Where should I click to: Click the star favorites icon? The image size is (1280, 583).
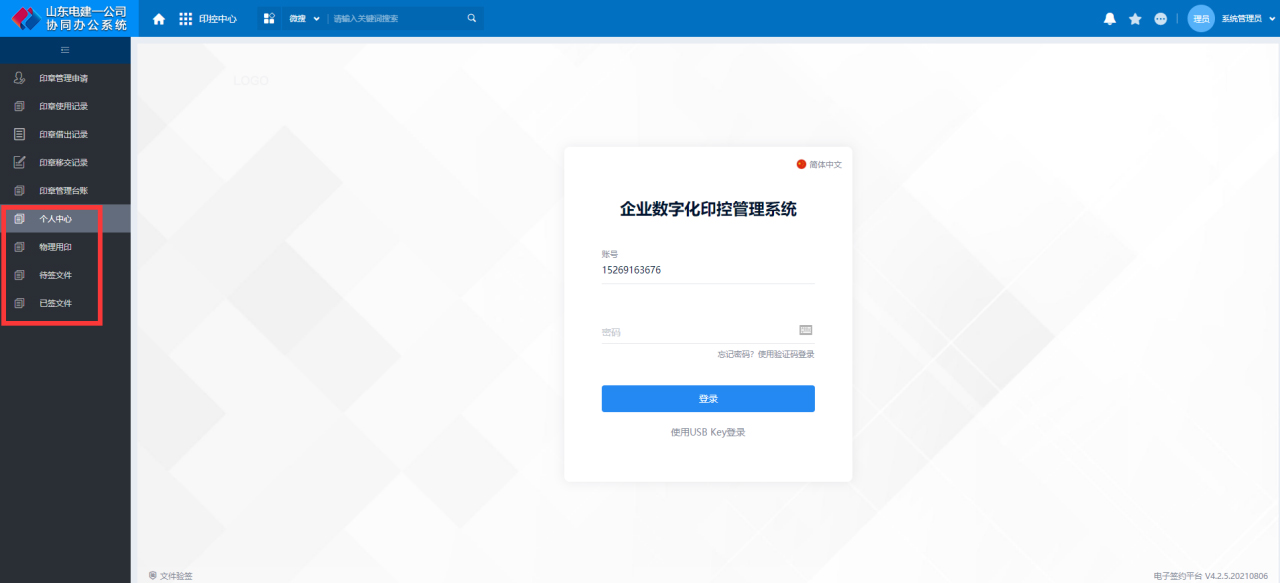coord(1135,18)
